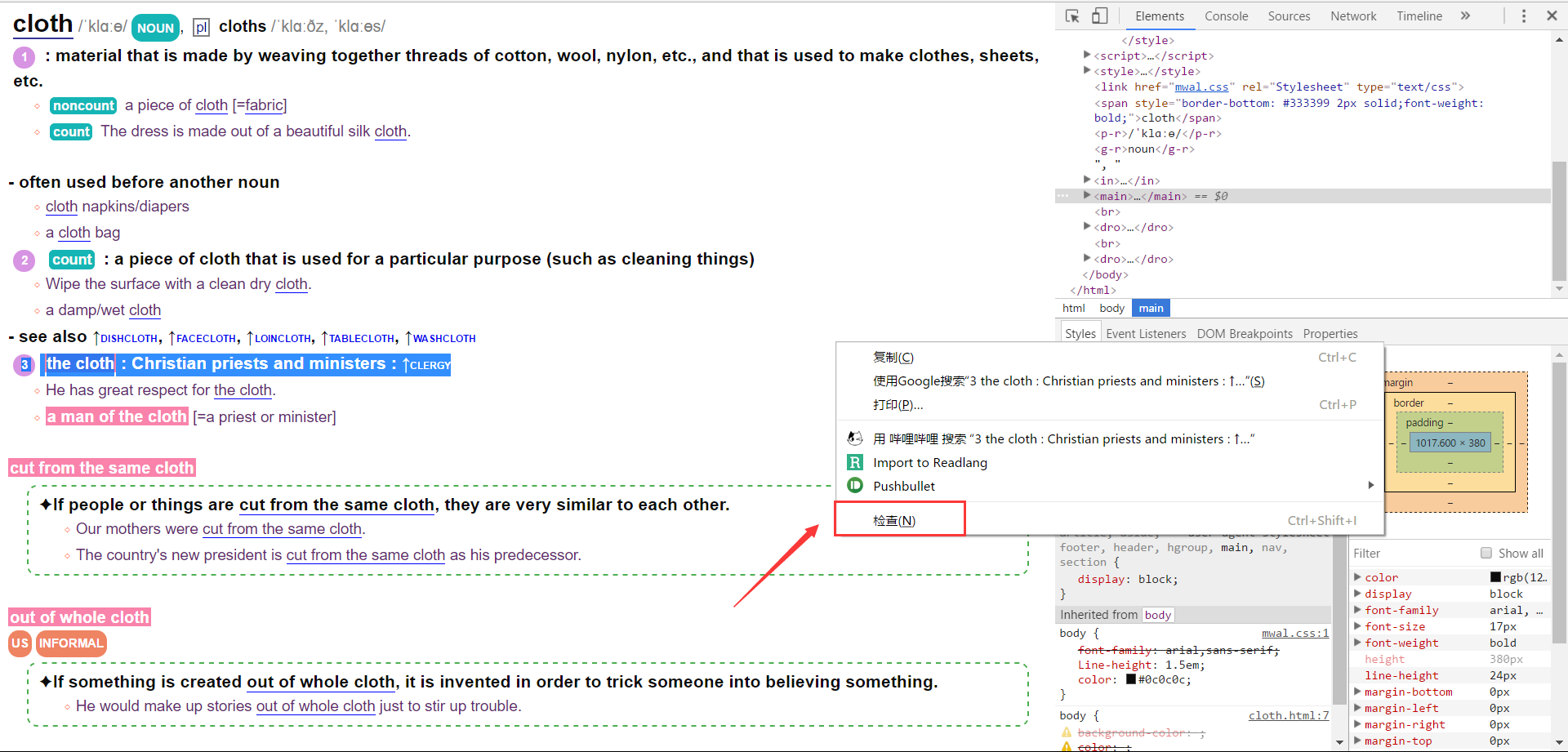
Task: Choose 打印(P) print from context menu
Action: click(x=1109, y=404)
